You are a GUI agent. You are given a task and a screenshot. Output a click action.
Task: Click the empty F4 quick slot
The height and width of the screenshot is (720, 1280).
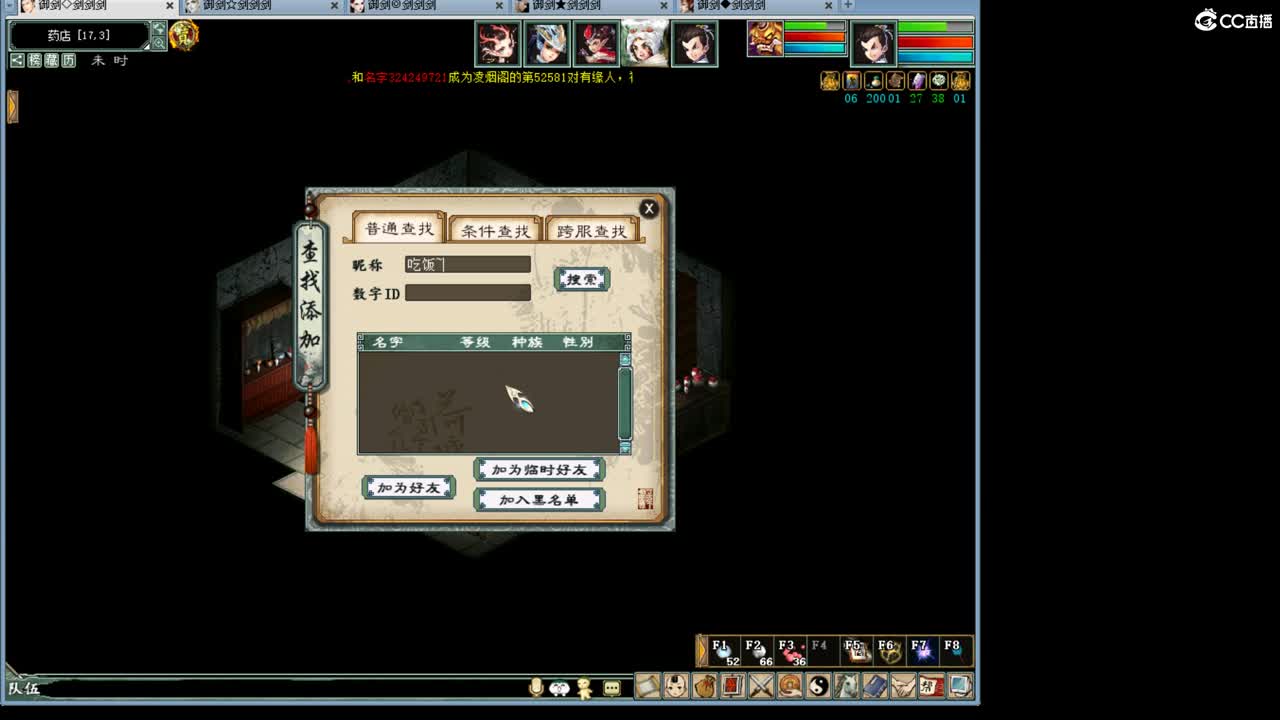823,652
